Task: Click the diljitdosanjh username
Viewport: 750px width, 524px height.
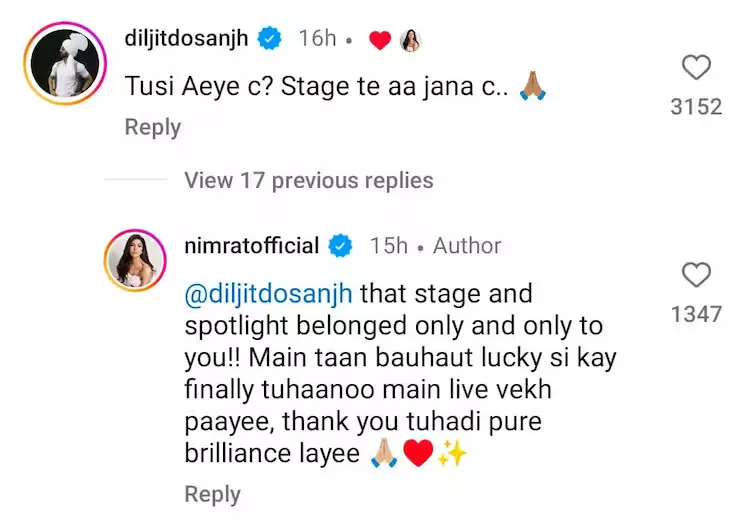Action: tap(186, 38)
